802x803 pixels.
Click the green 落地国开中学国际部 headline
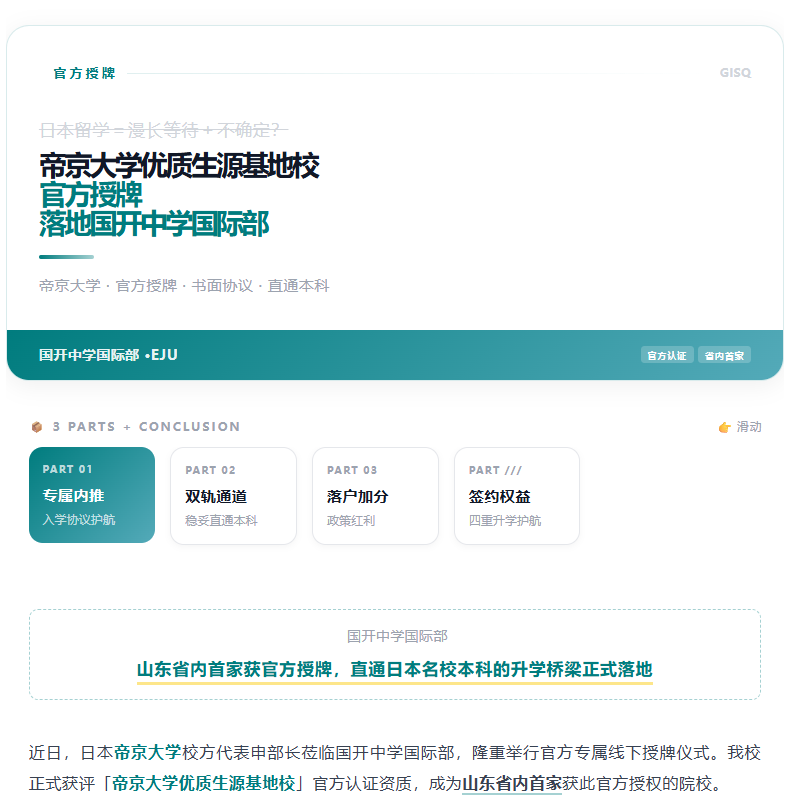(154, 224)
